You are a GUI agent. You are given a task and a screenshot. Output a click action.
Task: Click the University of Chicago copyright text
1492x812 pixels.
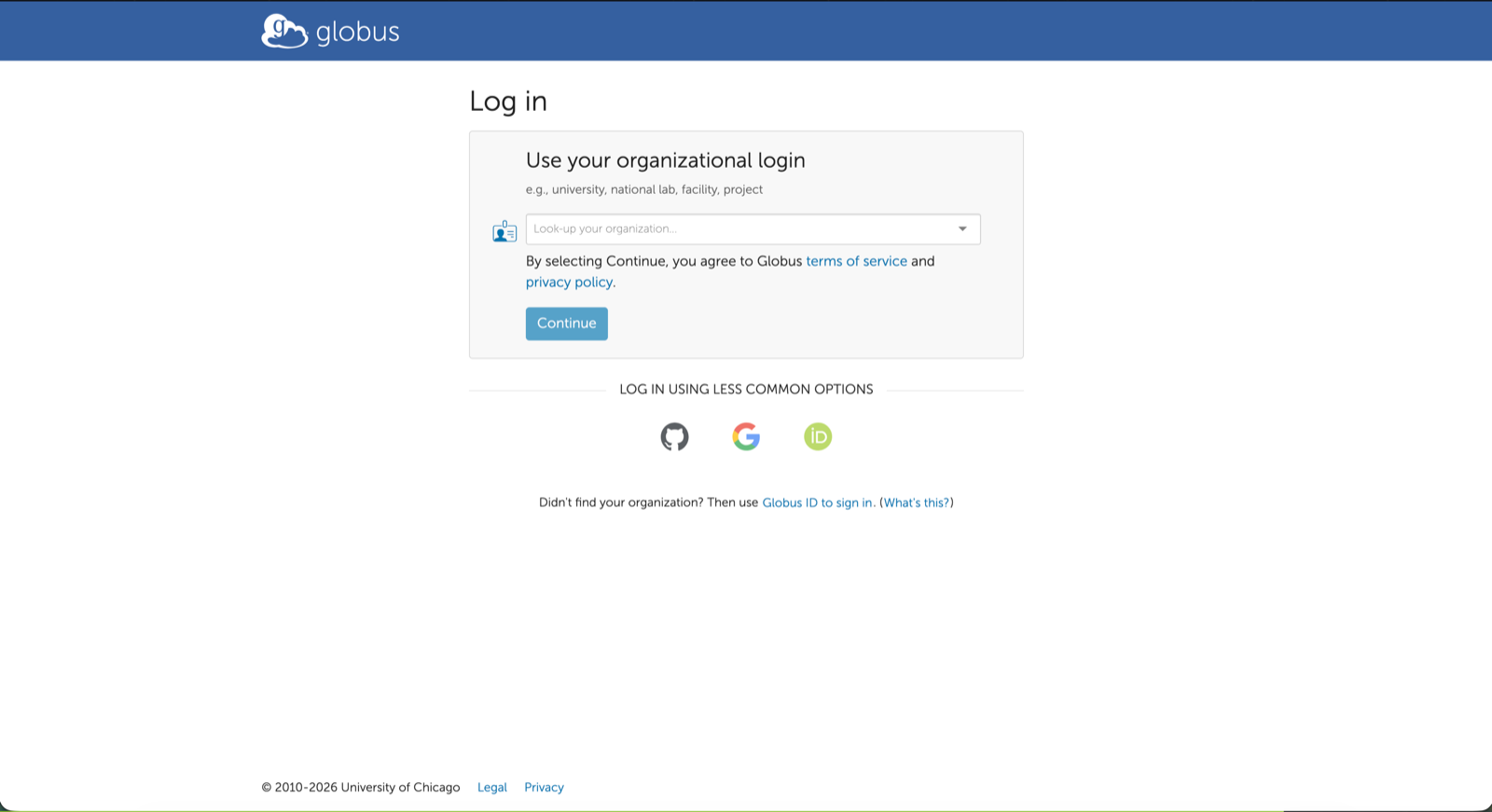(x=361, y=788)
